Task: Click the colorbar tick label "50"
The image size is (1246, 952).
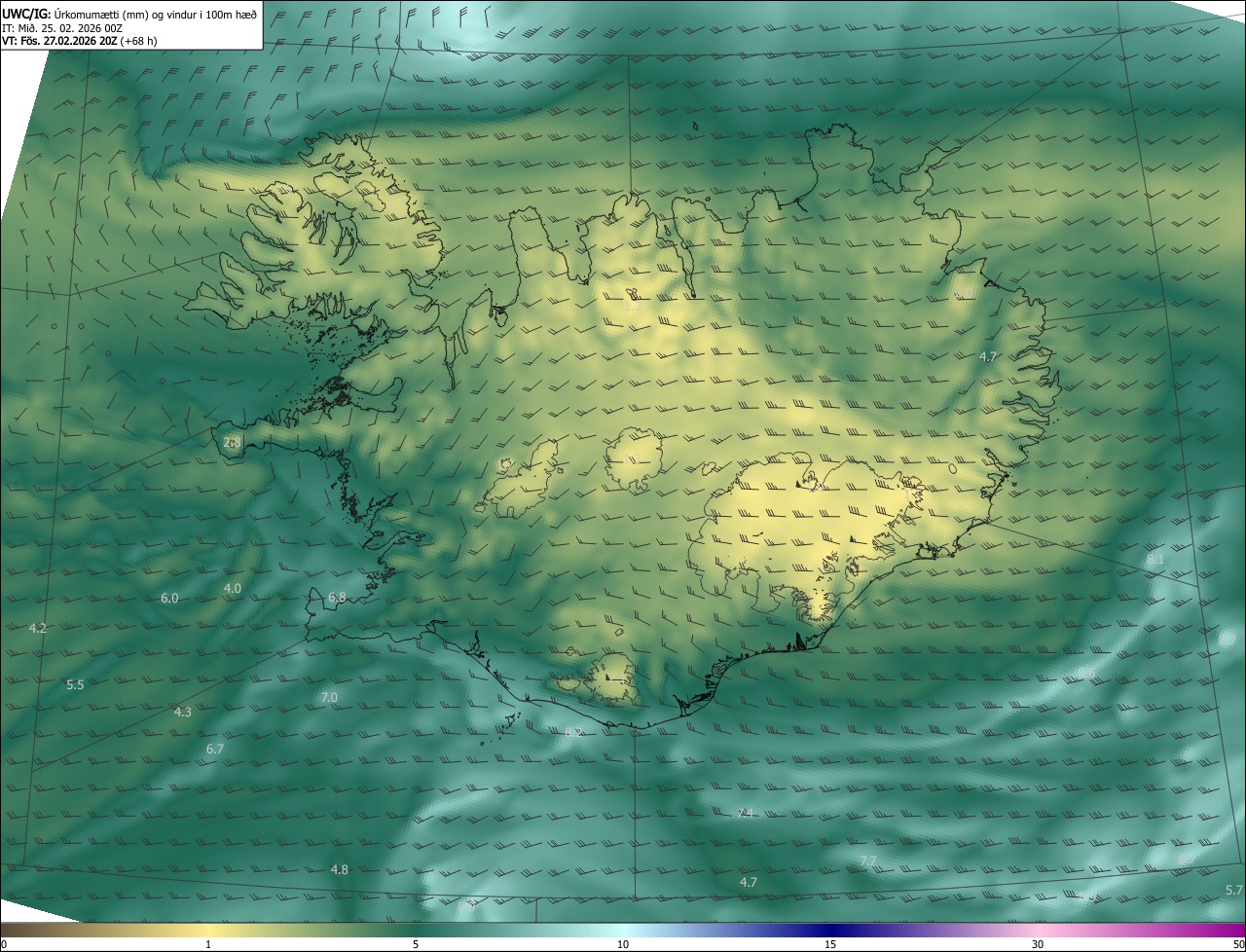Action: [x=1238, y=944]
